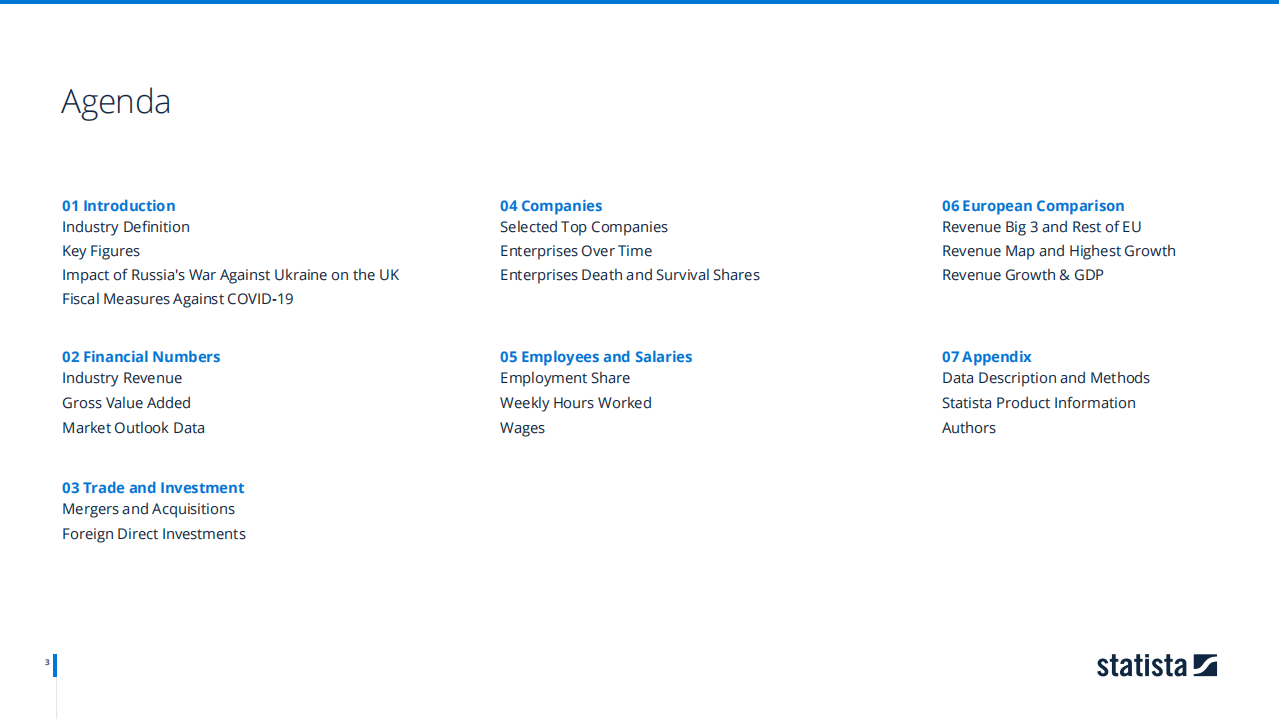This screenshot has height=719, width=1279.
Task: Click Foreign Direct Investments item
Action: click(154, 534)
